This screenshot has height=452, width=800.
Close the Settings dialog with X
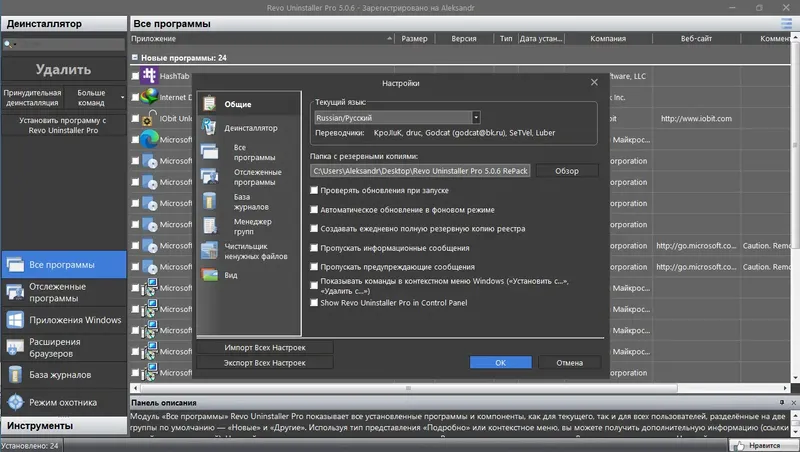coord(594,82)
